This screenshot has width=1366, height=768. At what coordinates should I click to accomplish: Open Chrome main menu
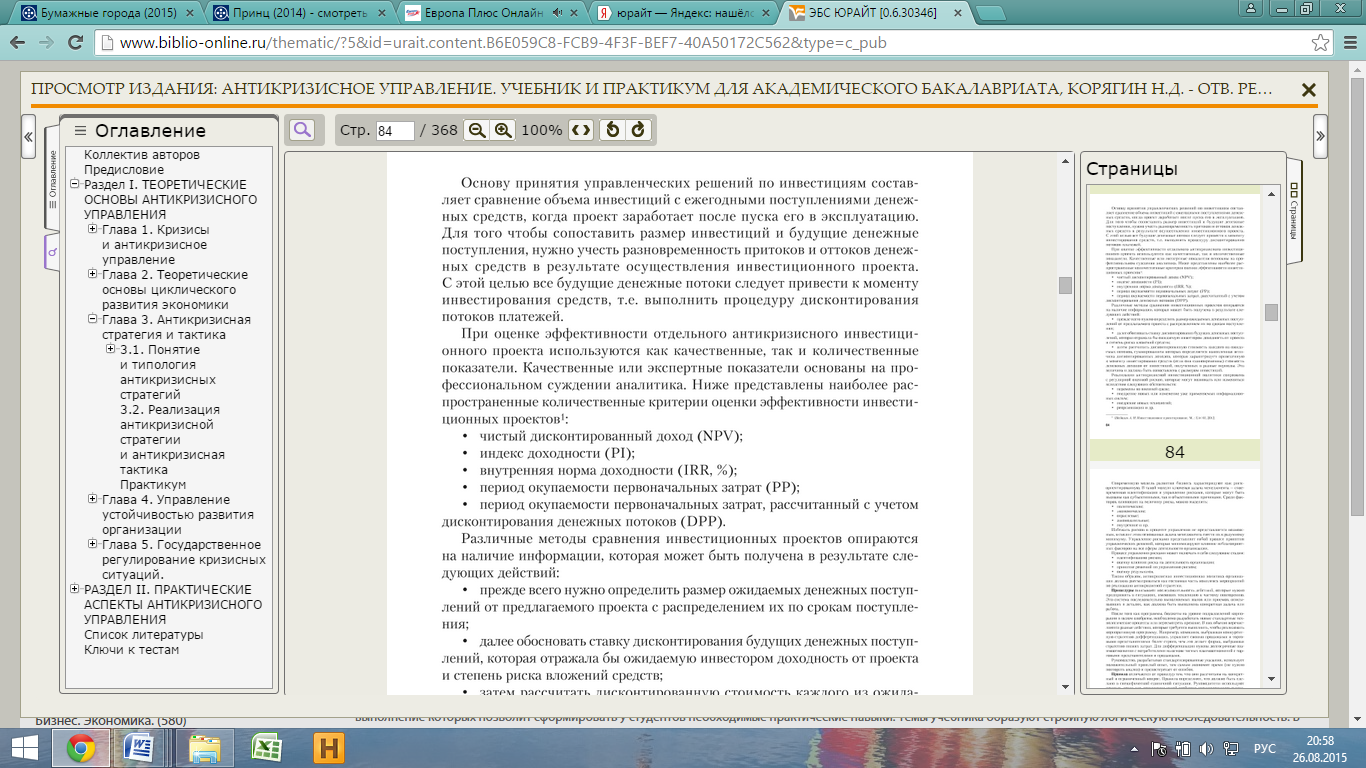click(x=1348, y=43)
